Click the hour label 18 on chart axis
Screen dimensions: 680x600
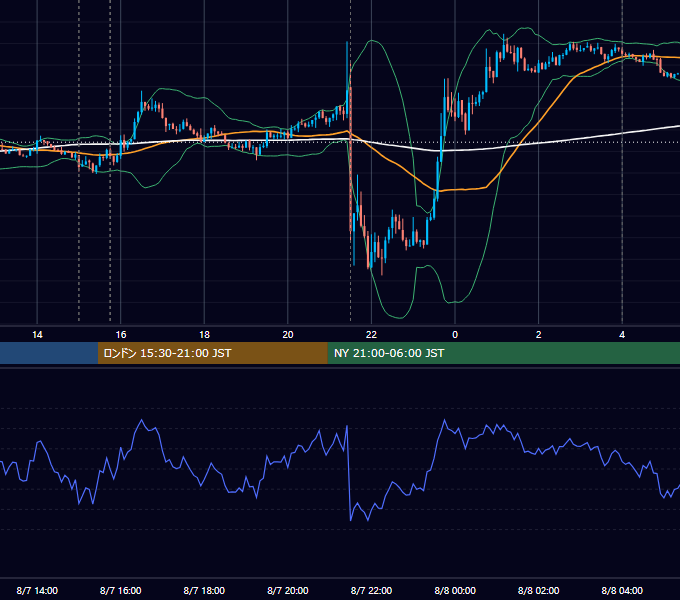point(204,335)
